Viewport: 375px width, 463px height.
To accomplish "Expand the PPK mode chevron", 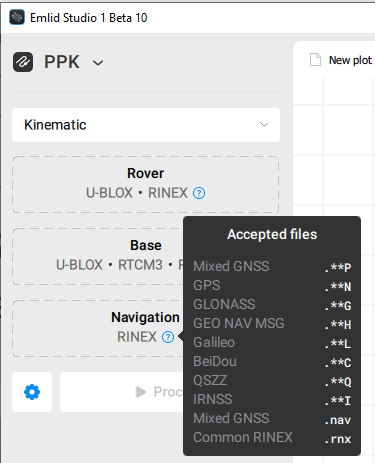I will pyautogui.click(x=98, y=63).
